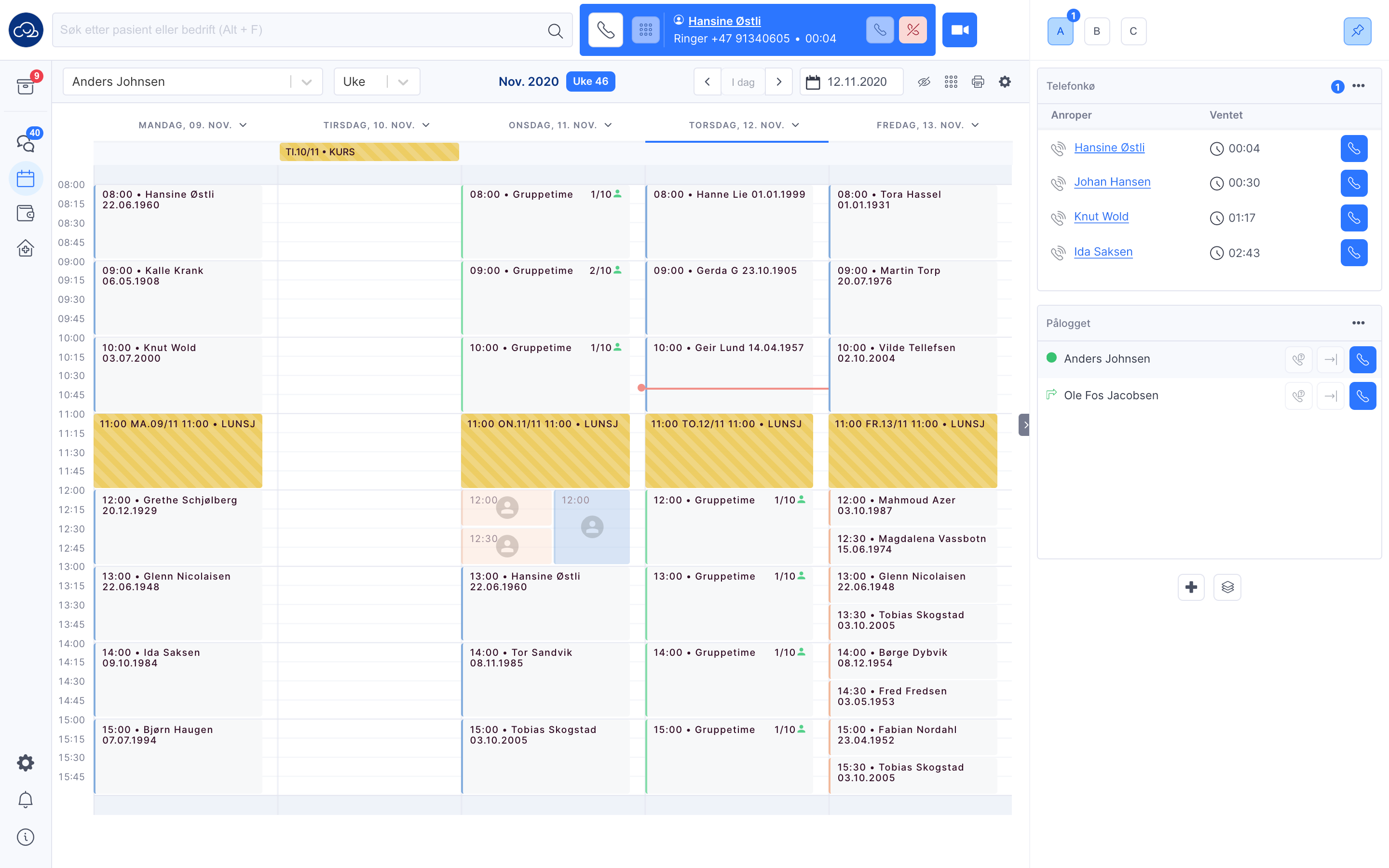
Task: Open the dial keypad in call bar
Action: pyautogui.click(x=646, y=30)
